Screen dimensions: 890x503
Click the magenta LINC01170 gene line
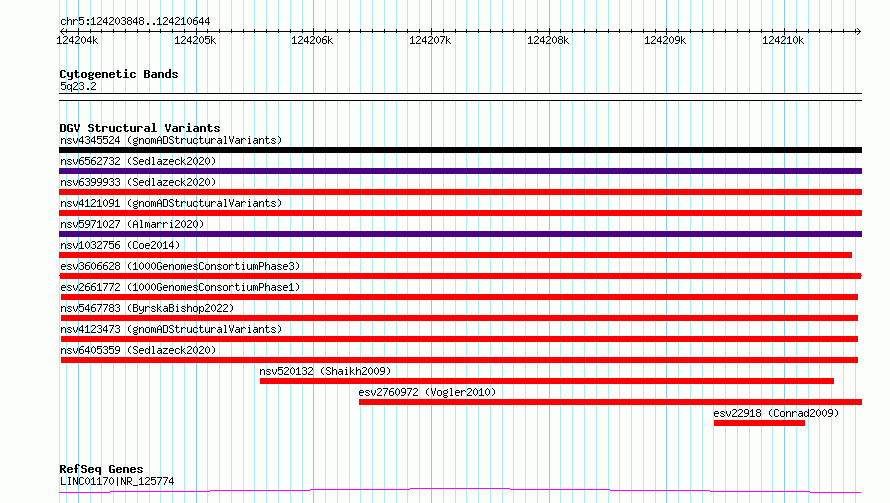460,491
